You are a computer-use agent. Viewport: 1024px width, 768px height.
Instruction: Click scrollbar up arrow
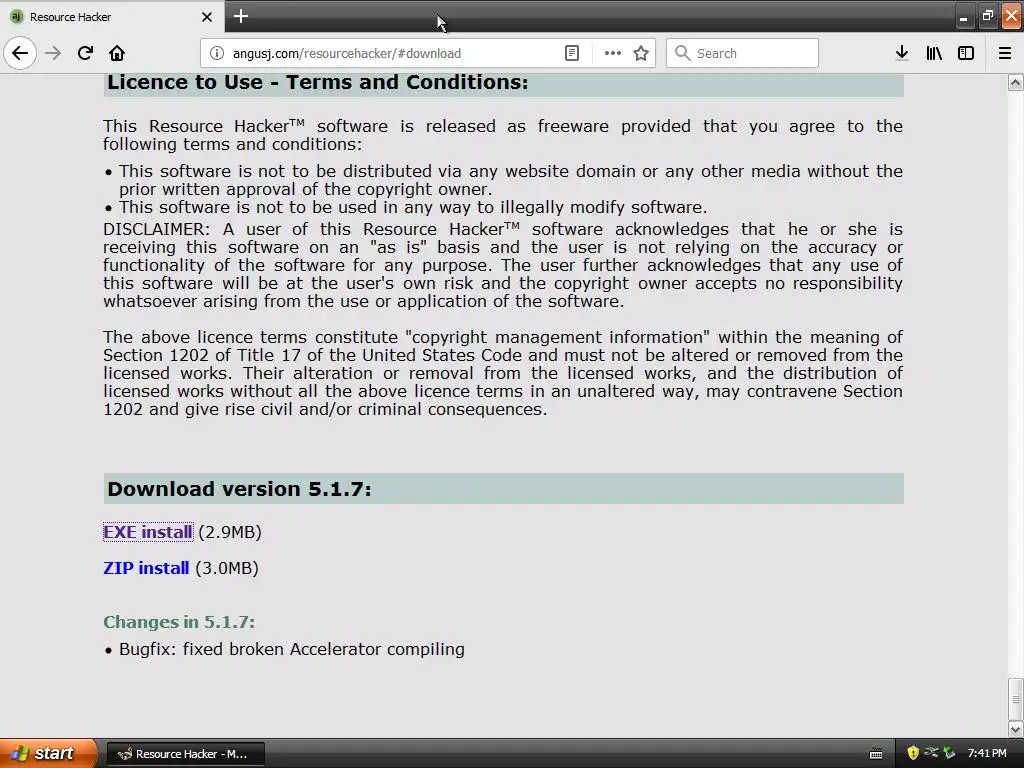pos(1016,82)
